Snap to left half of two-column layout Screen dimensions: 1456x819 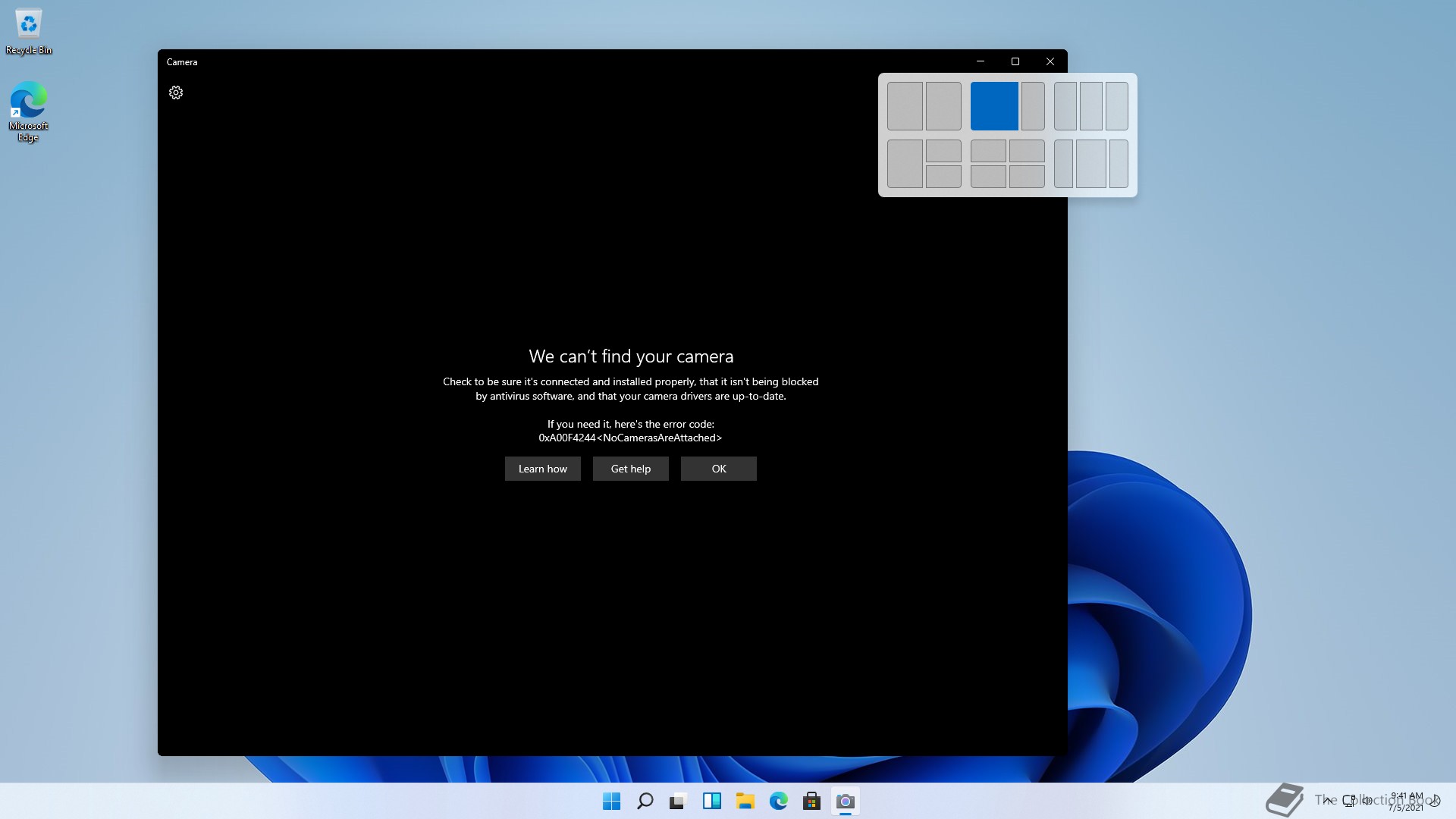(905, 106)
